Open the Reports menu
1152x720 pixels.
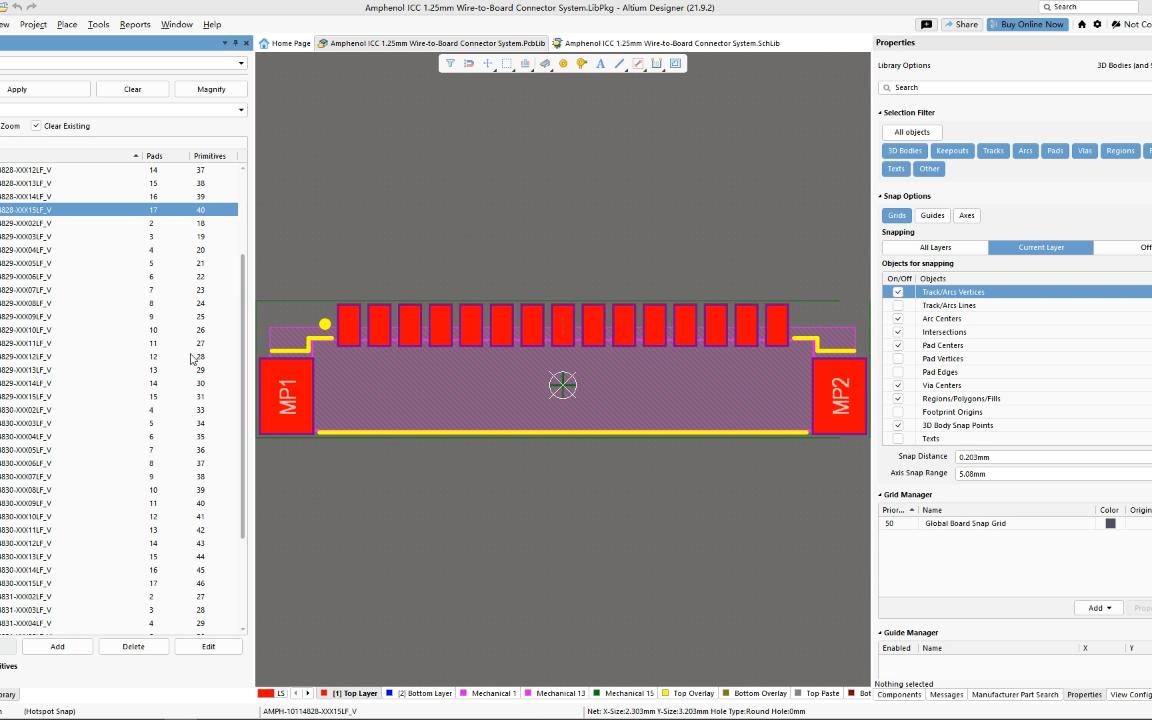pyautogui.click(x=135, y=24)
